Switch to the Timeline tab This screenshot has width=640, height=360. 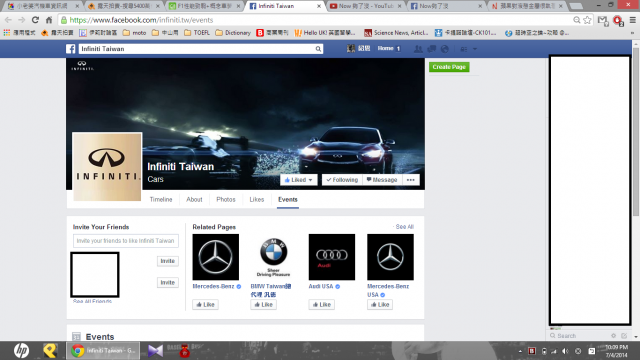(161, 200)
